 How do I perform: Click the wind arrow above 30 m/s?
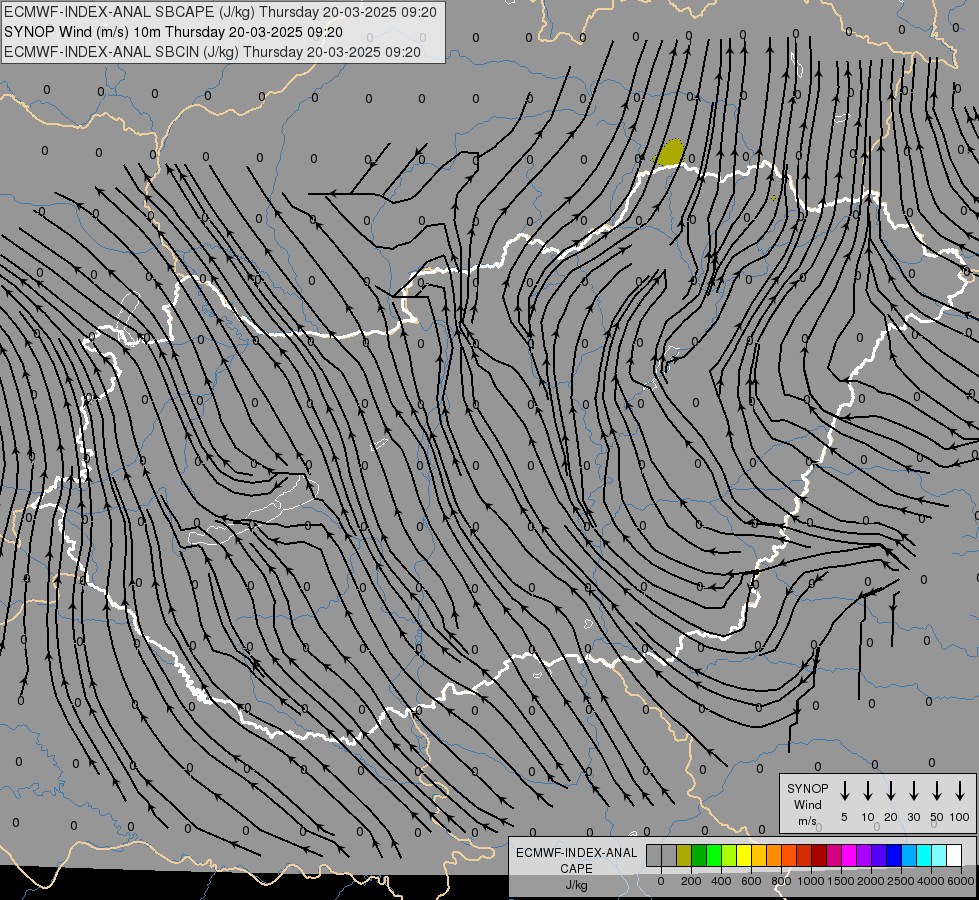(x=913, y=791)
